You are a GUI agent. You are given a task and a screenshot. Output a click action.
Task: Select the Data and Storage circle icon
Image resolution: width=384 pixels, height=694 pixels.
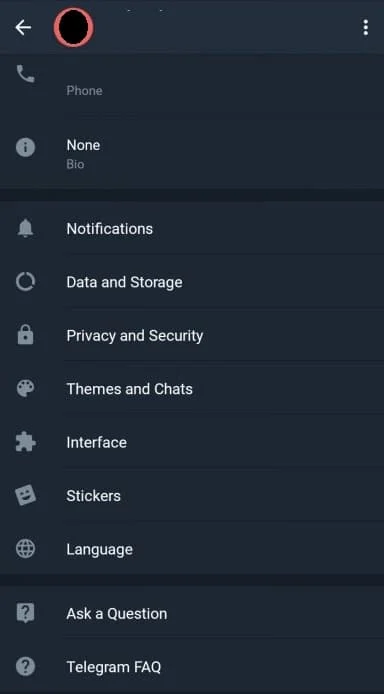click(x=25, y=281)
